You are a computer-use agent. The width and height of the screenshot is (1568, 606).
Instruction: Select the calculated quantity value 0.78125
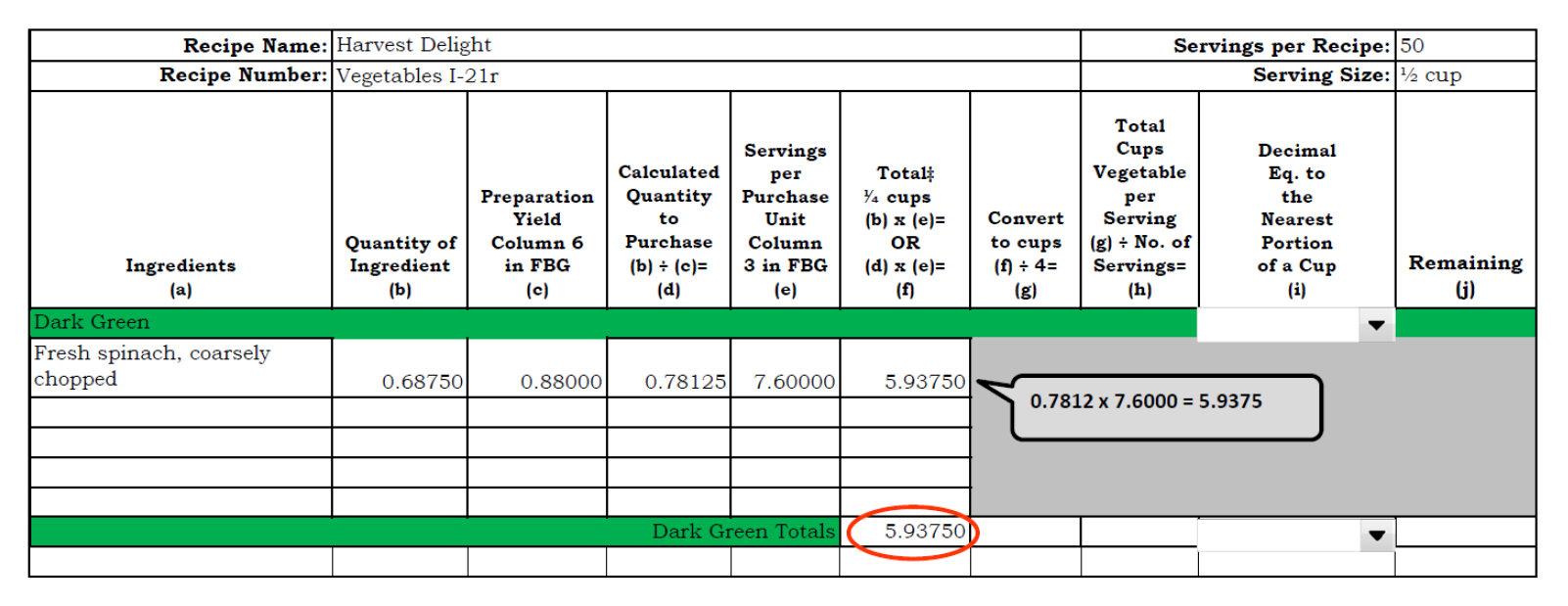point(685,381)
